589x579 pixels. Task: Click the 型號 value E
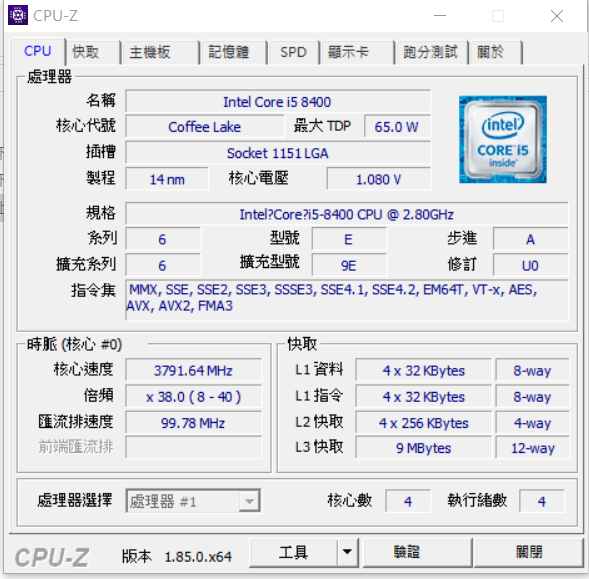(349, 239)
